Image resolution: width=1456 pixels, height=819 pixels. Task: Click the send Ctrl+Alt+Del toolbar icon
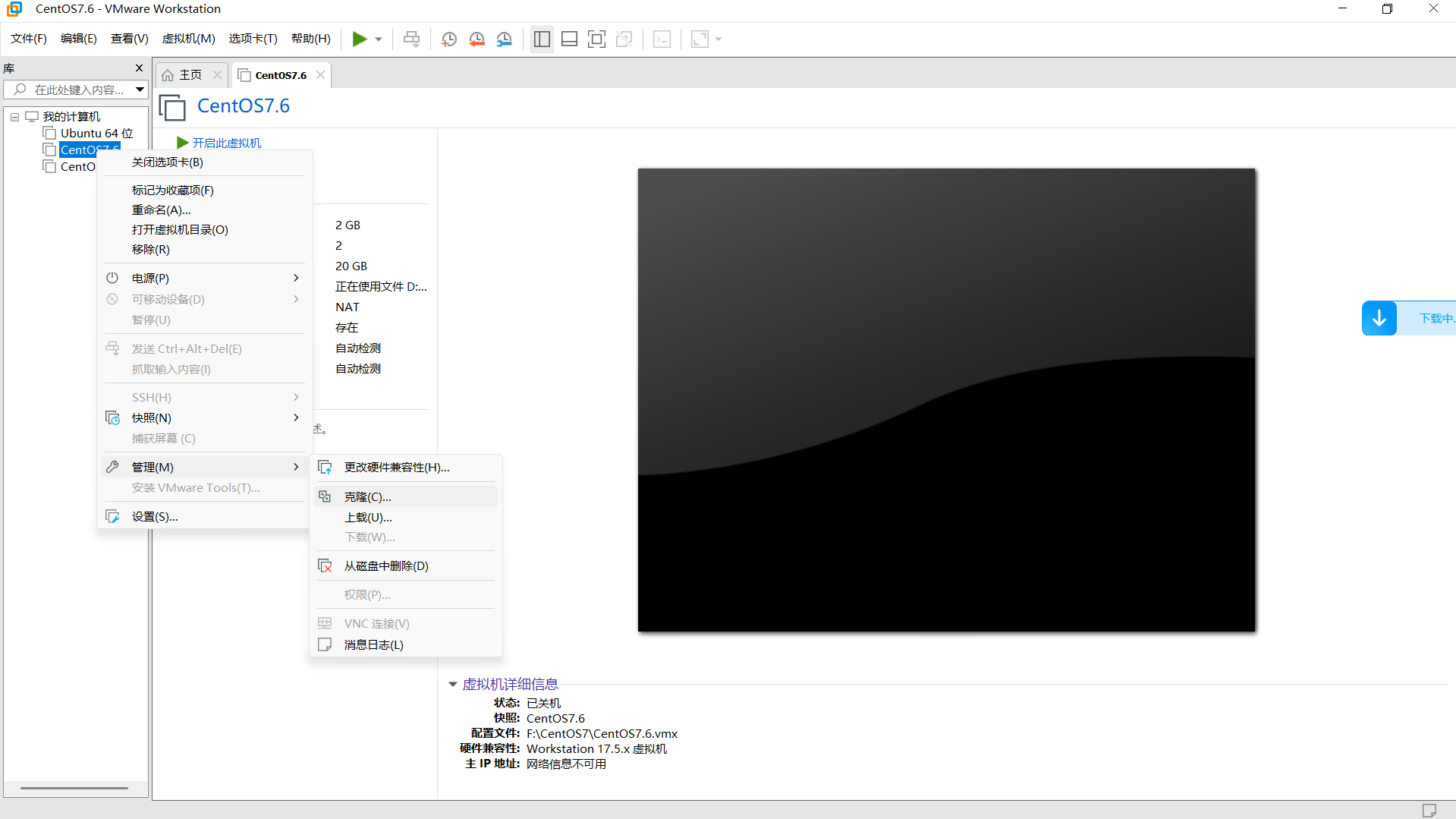tap(411, 39)
